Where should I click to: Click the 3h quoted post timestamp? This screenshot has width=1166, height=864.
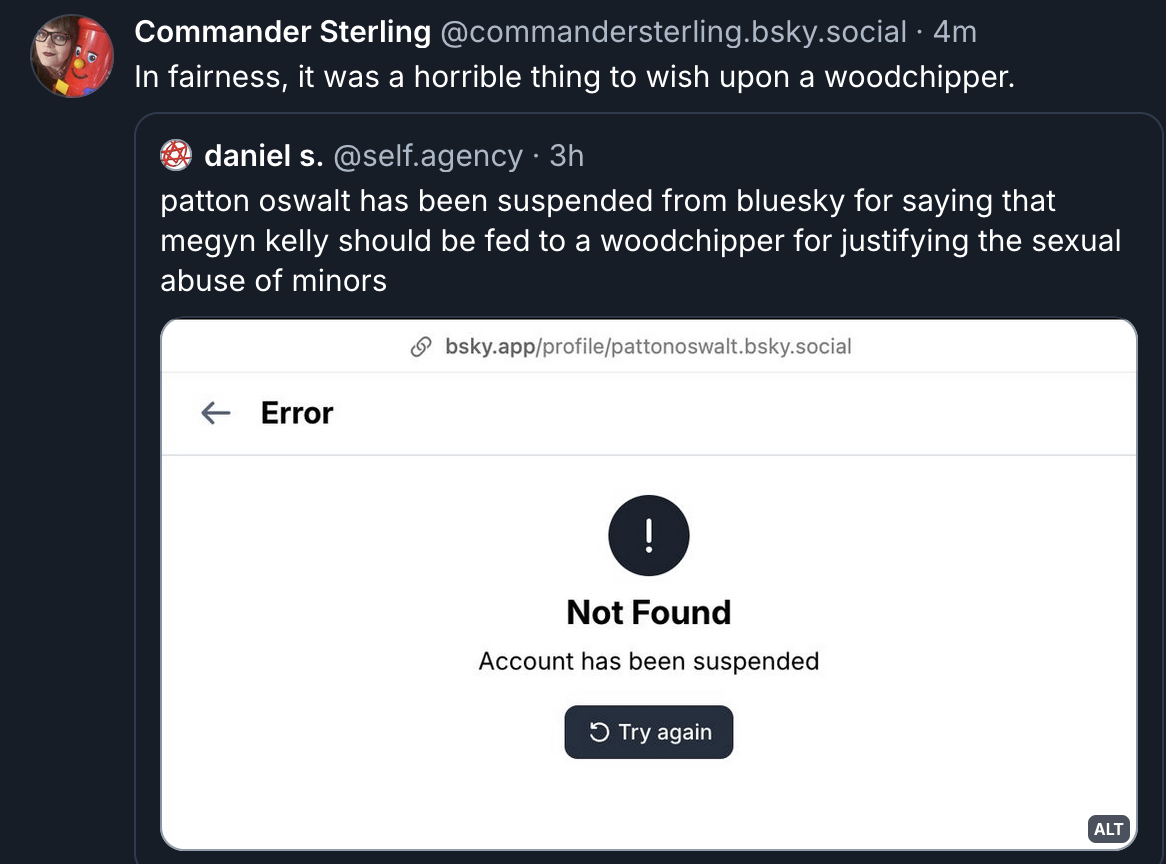[567, 156]
